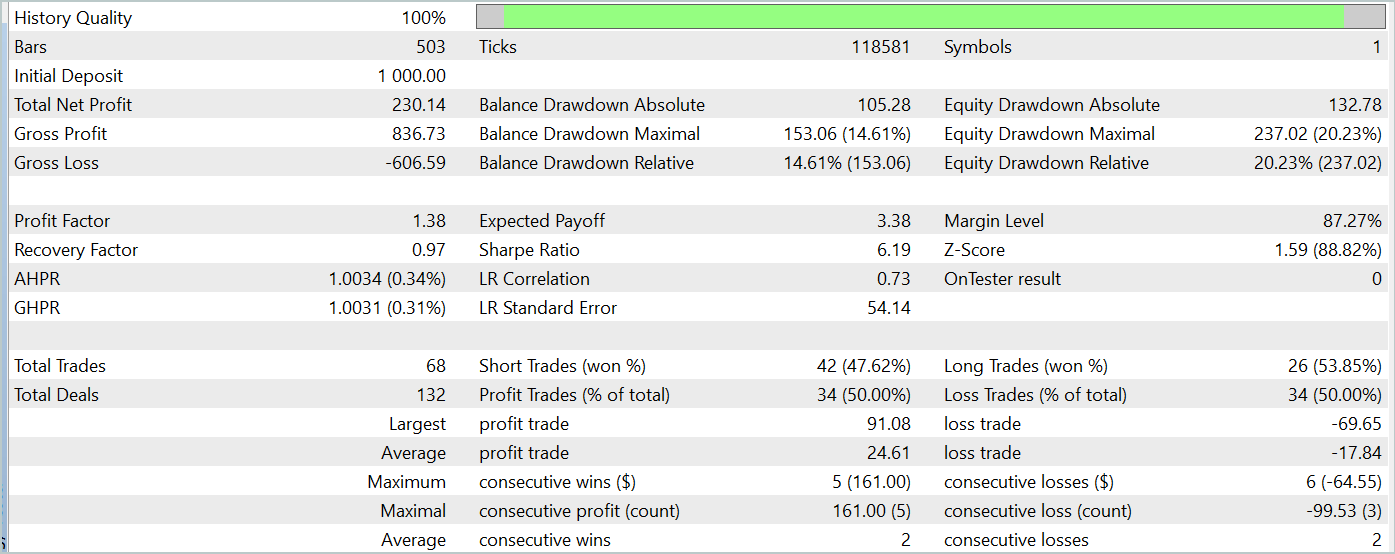Click the Equity Drawdown Relative value
Screen dimensions: 1395x554
1318,163
